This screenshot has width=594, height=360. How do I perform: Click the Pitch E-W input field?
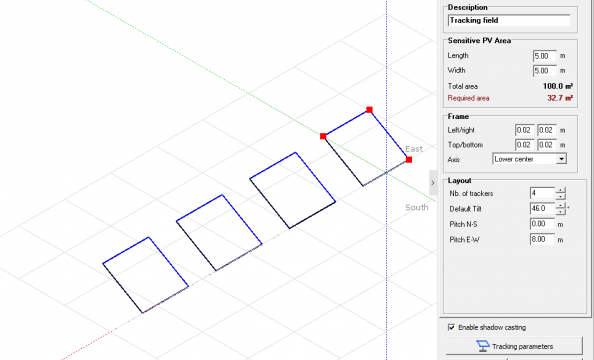tap(542, 239)
